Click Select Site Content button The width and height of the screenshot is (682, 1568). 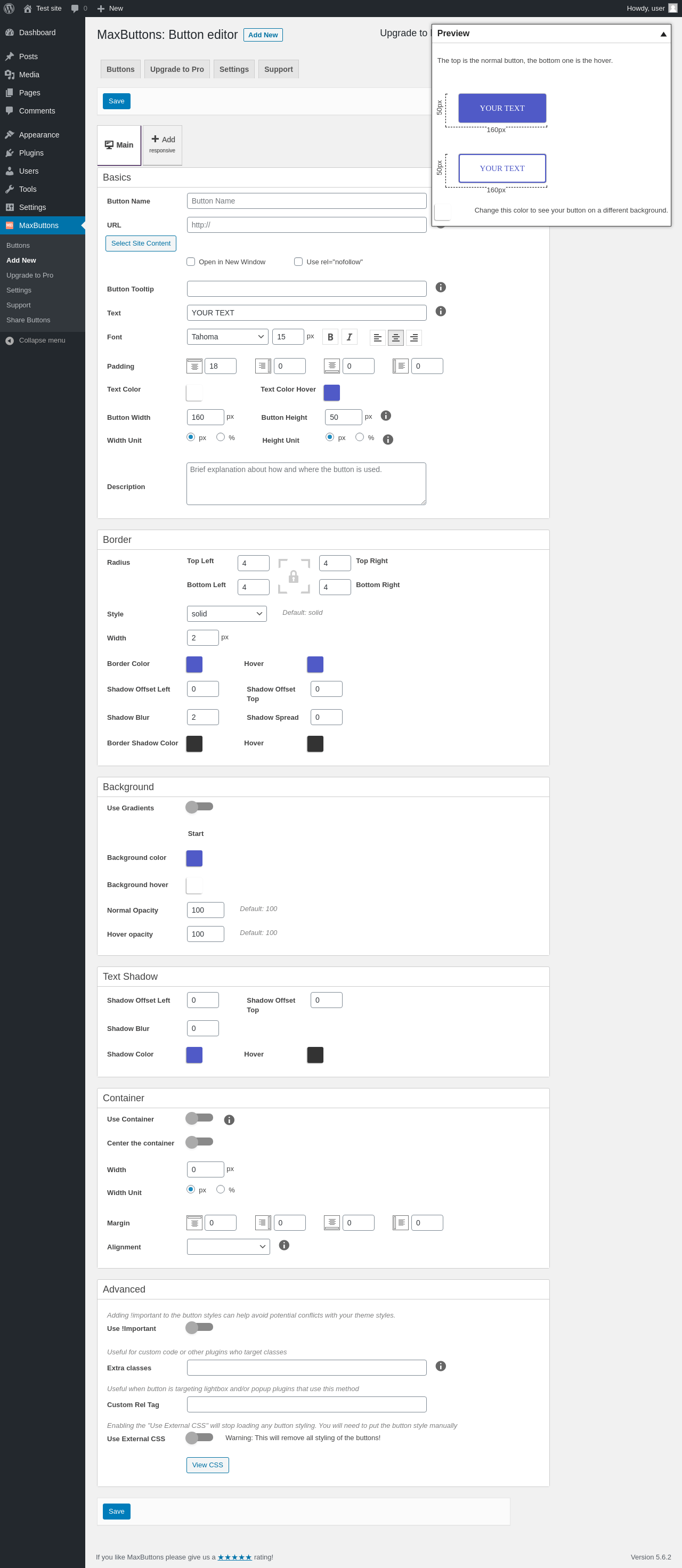(x=141, y=243)
